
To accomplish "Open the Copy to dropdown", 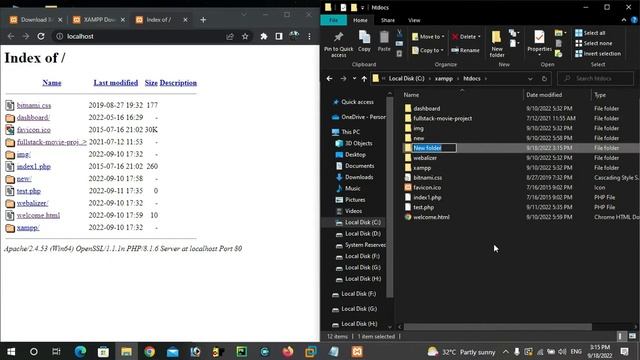I will point(427,50).
